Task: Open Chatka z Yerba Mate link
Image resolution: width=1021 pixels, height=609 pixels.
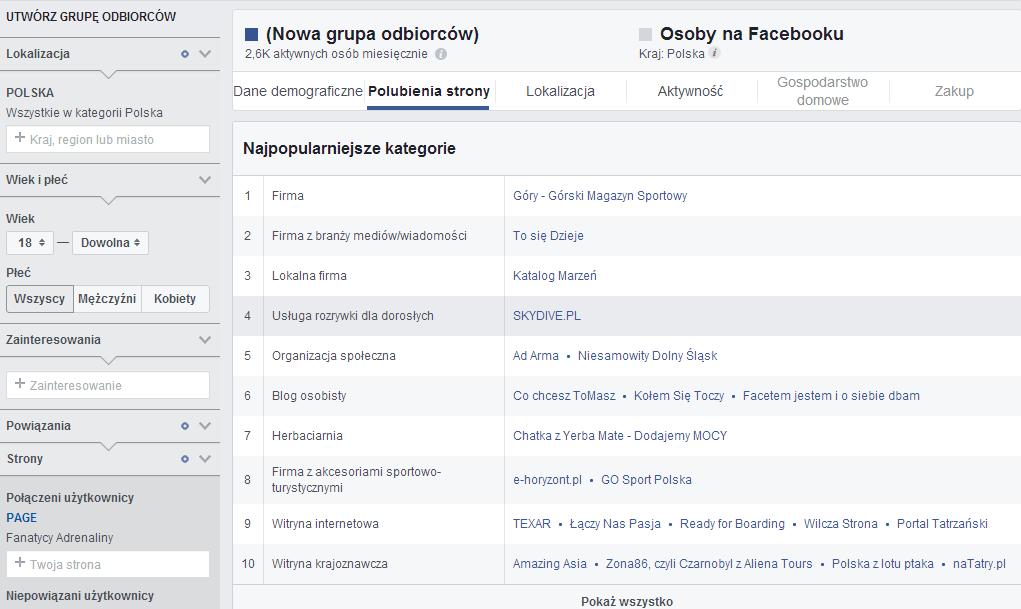Action: pos(620,436)
